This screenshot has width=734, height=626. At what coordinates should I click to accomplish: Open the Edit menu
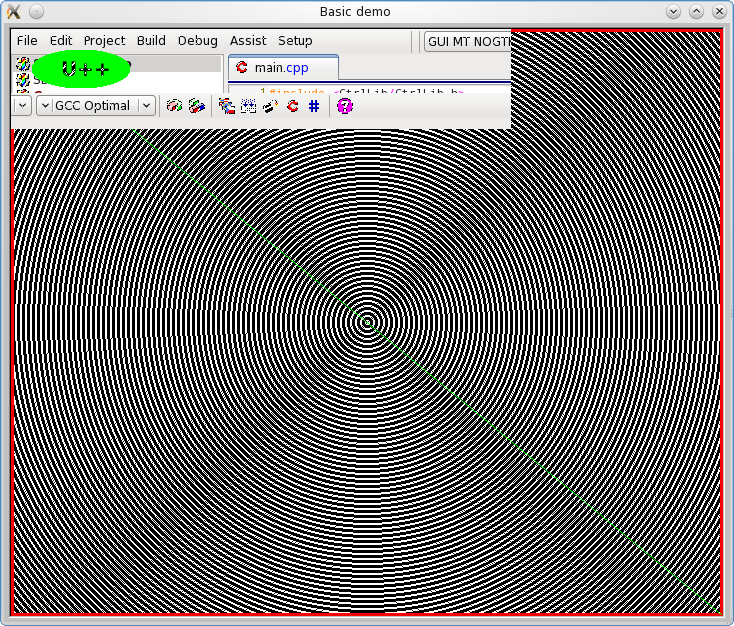coord(61,41)
